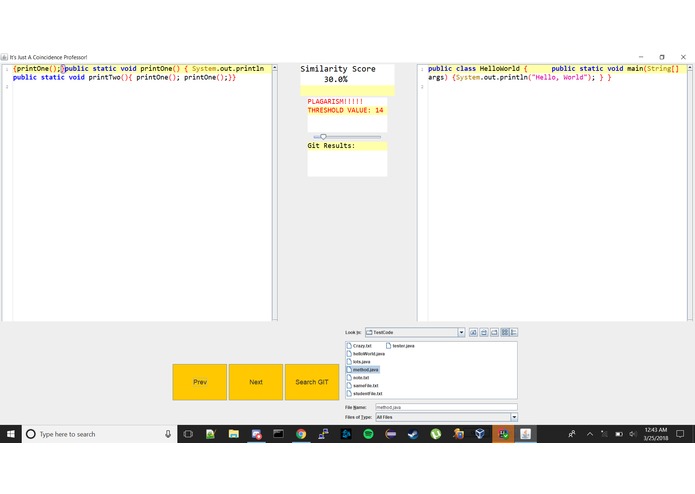Click the taskbar clock showing 12:43 AM
Viewport: 695px width, 494px height.
click(x=656, y=434)
